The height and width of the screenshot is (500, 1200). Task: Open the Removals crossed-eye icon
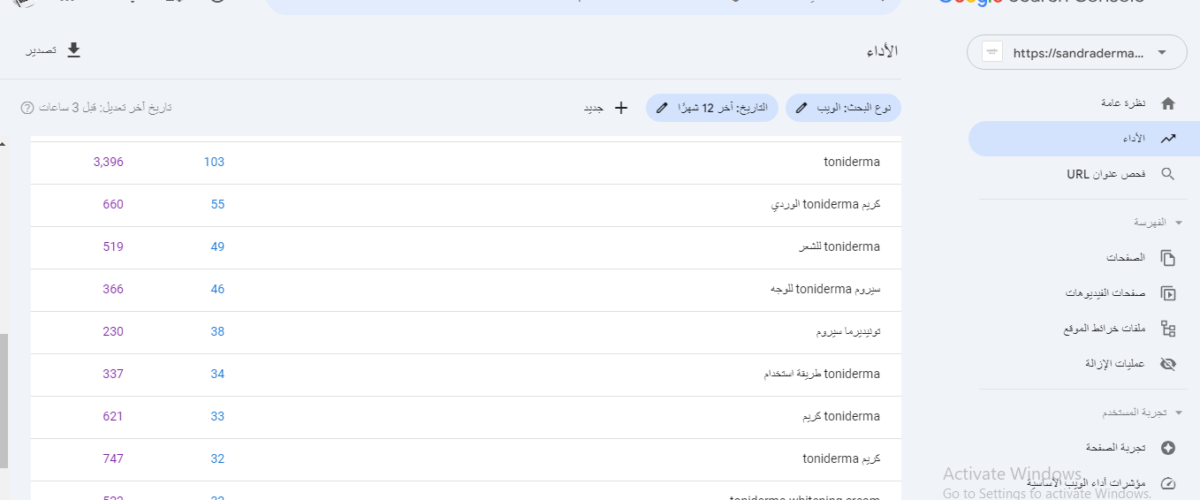pyautogui.click(x=1167, y=364)
